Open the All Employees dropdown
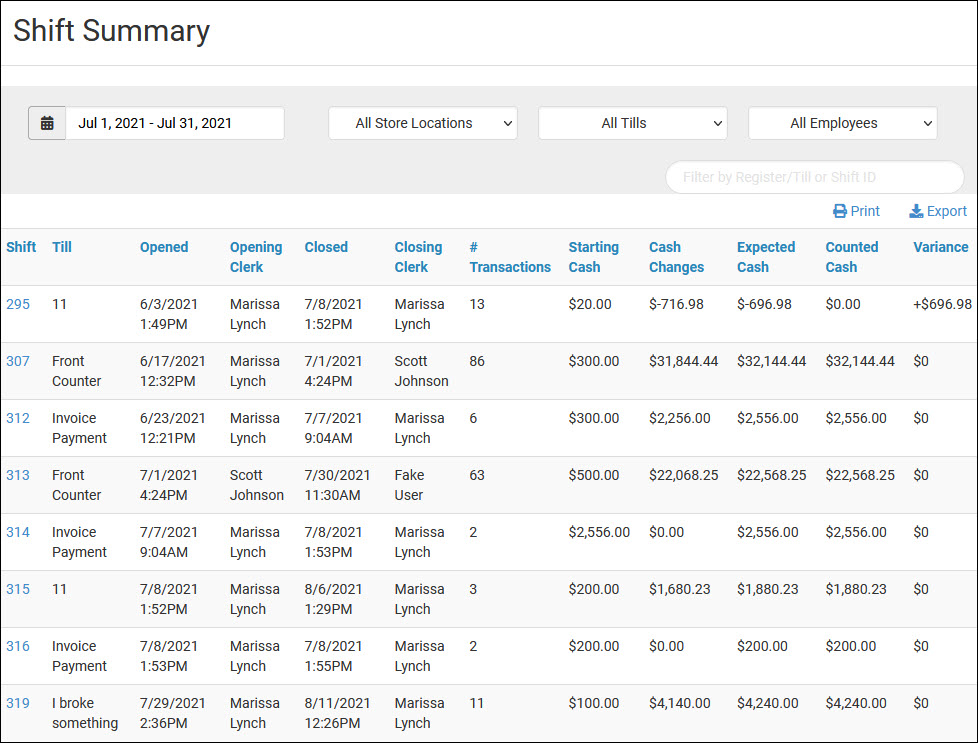978x743 pixels. click(x=842, y=123)
